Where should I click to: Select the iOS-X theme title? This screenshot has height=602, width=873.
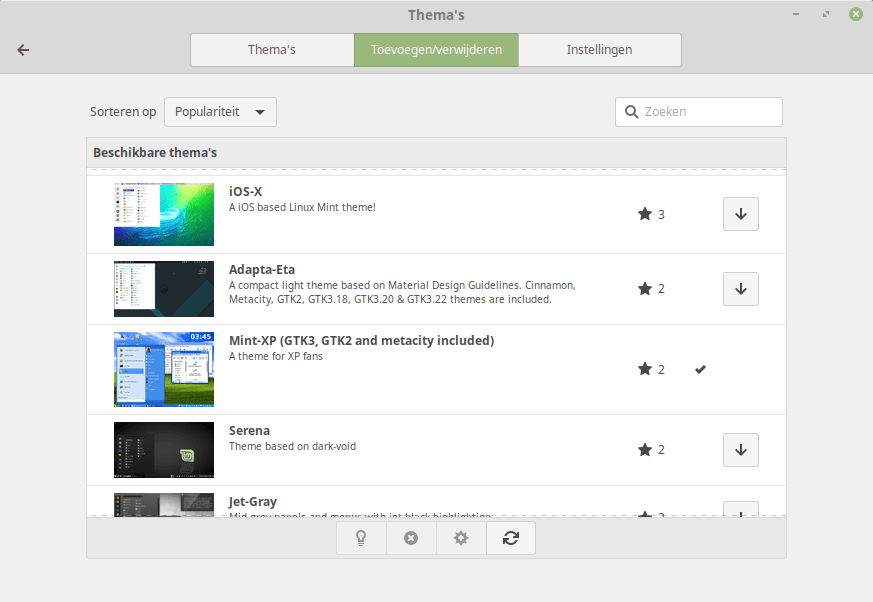coord(246,192)
